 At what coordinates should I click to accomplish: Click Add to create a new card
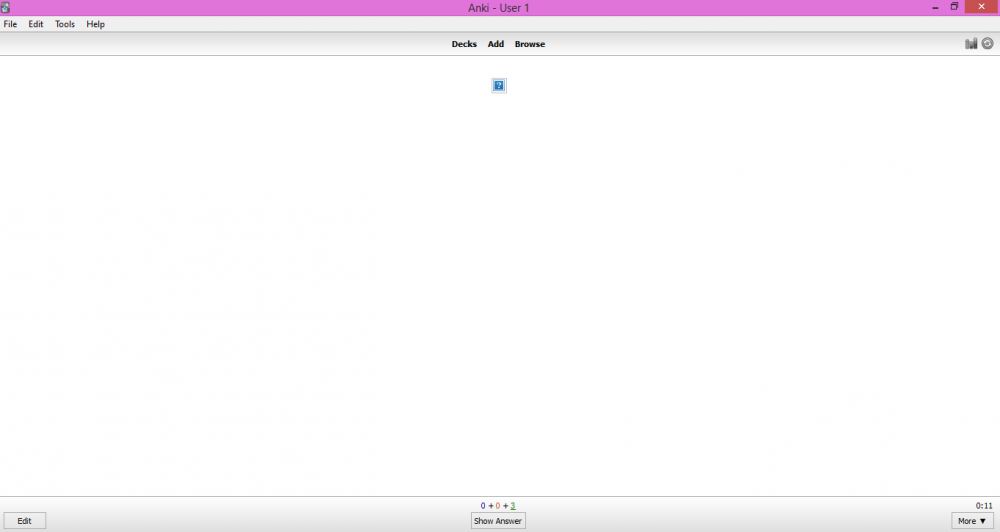[496, 44]
